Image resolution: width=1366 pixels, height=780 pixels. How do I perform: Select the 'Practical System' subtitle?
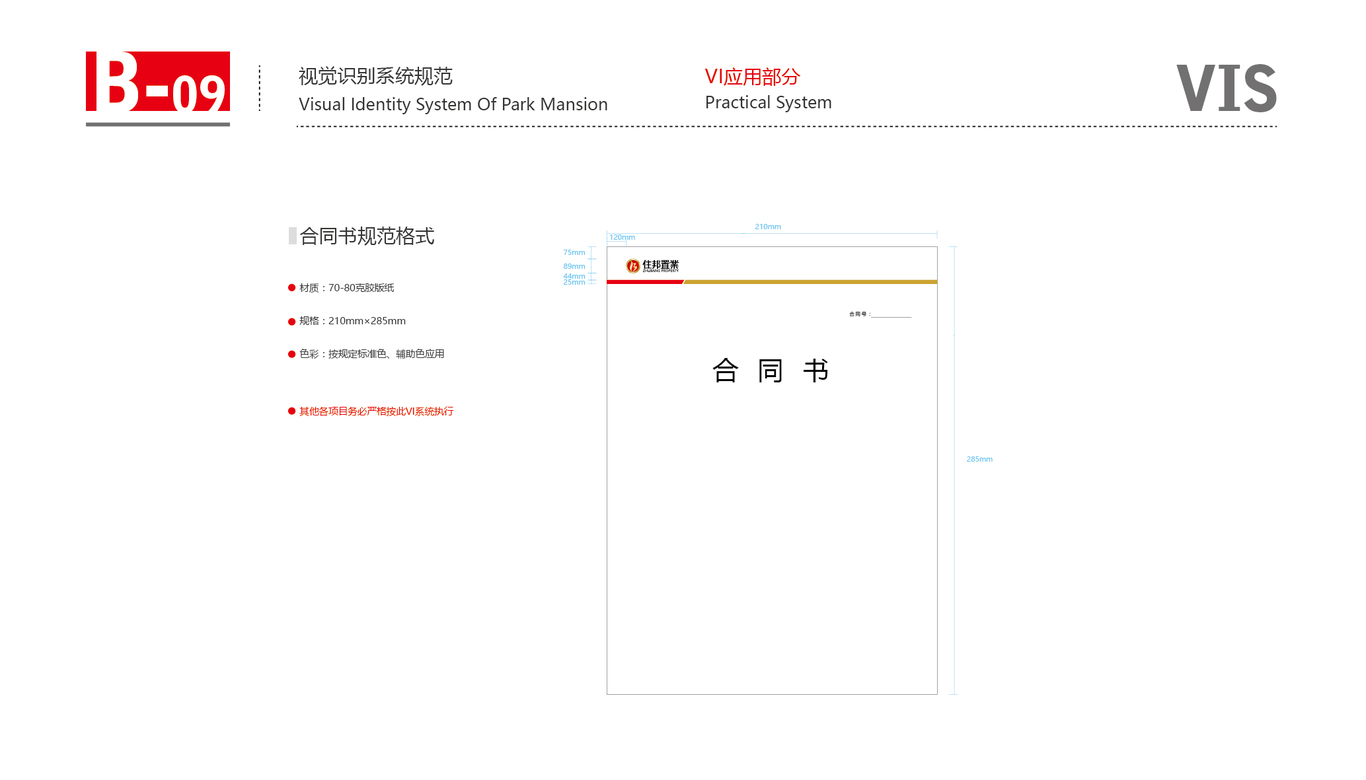click(x=768, y=102)
